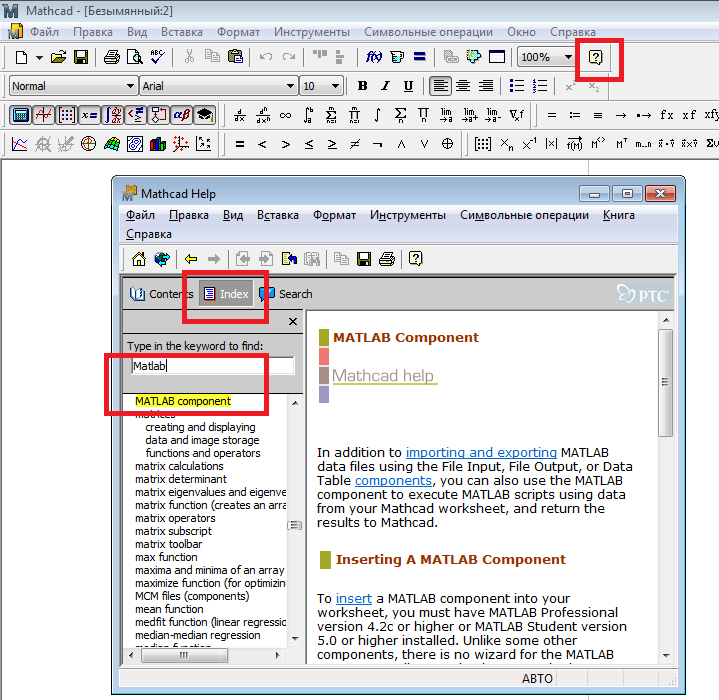Open the Calculus toolbar palette
The height and width of the screenshot is (700, 719).
tap(113, 115)
